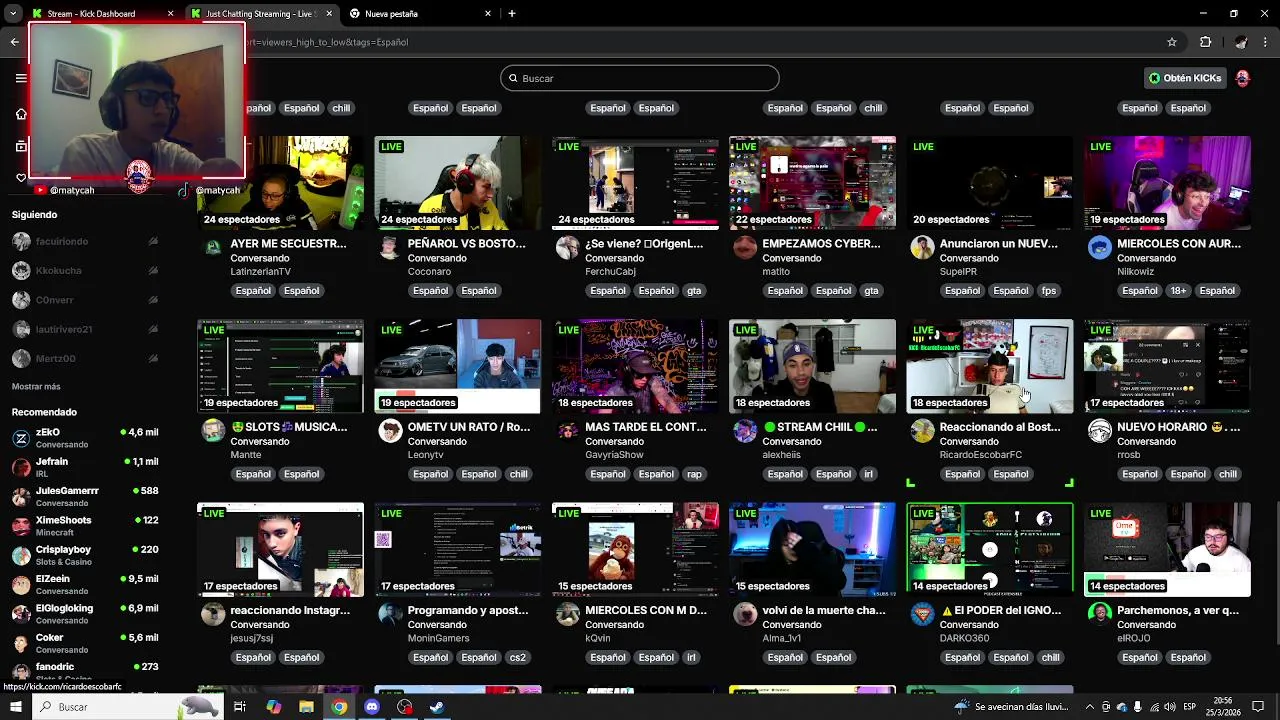The height and width of the screenshot is (720, 1280).
Task: Open the PEÑAROL VS BOSTO... stream thumbnail
Action: pyautogui.click(x=458, y=183)
